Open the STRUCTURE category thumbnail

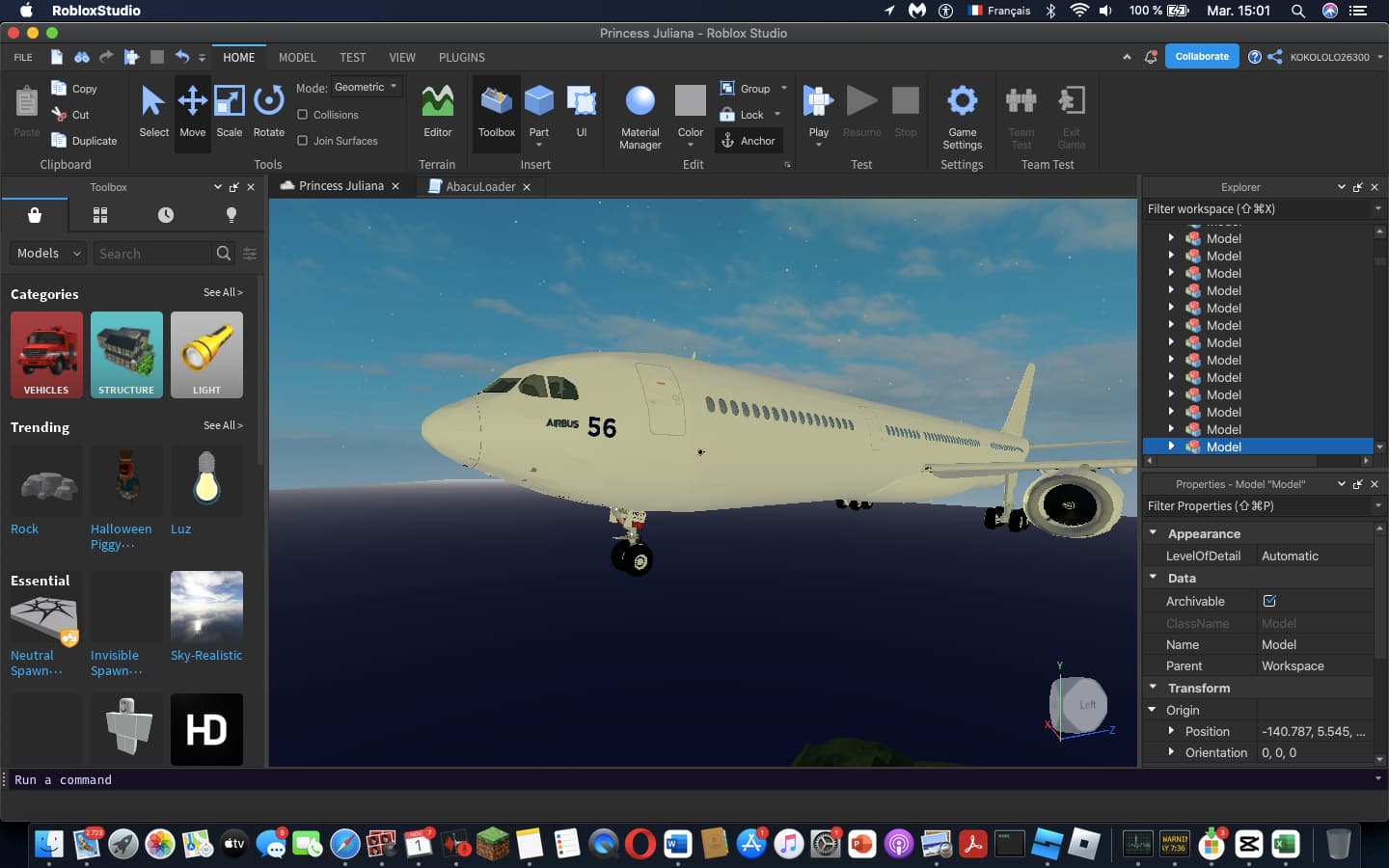(126, 355)
